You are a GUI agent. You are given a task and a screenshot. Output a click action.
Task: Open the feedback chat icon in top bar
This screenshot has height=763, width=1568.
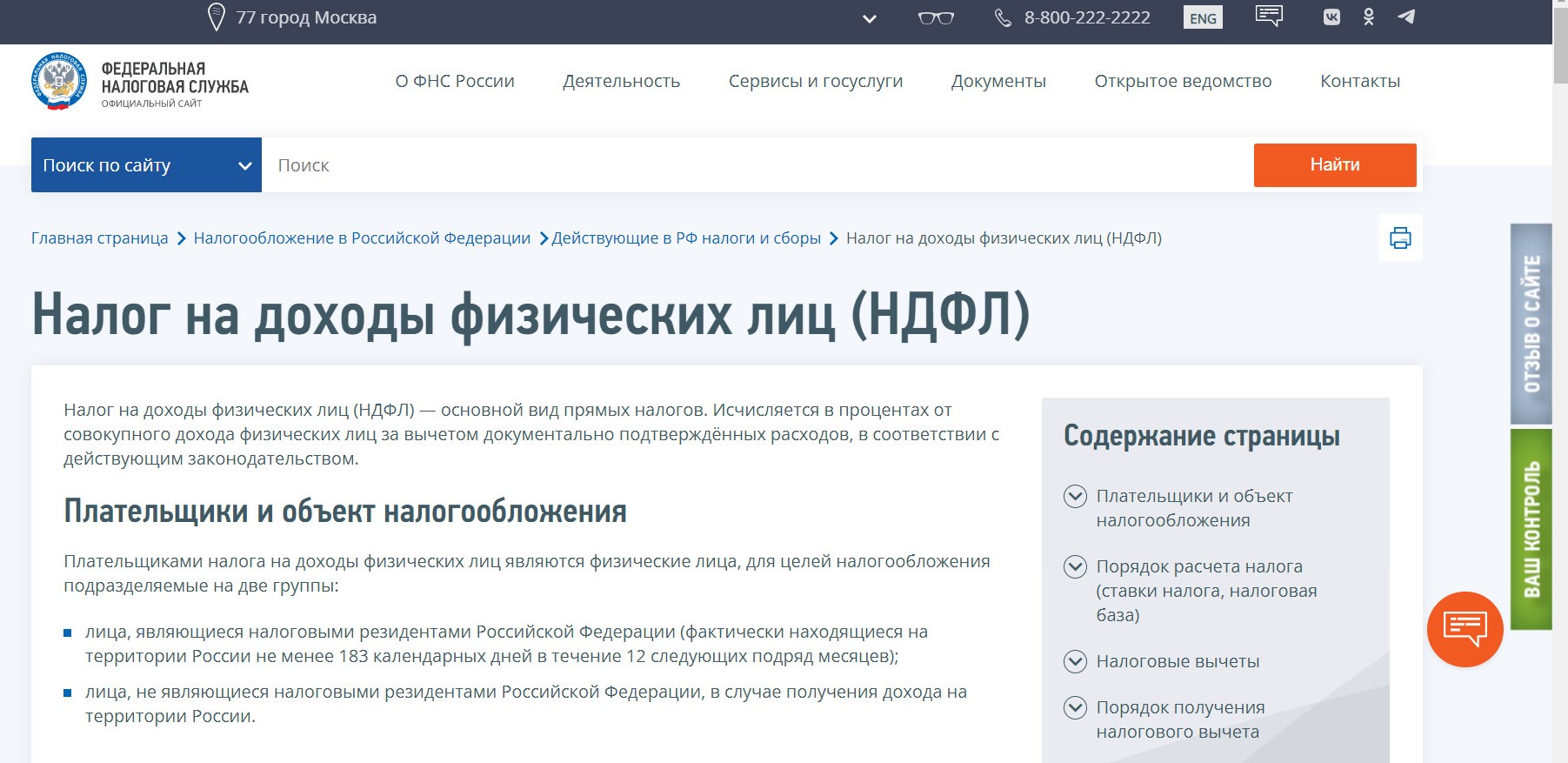(1269, 17)
